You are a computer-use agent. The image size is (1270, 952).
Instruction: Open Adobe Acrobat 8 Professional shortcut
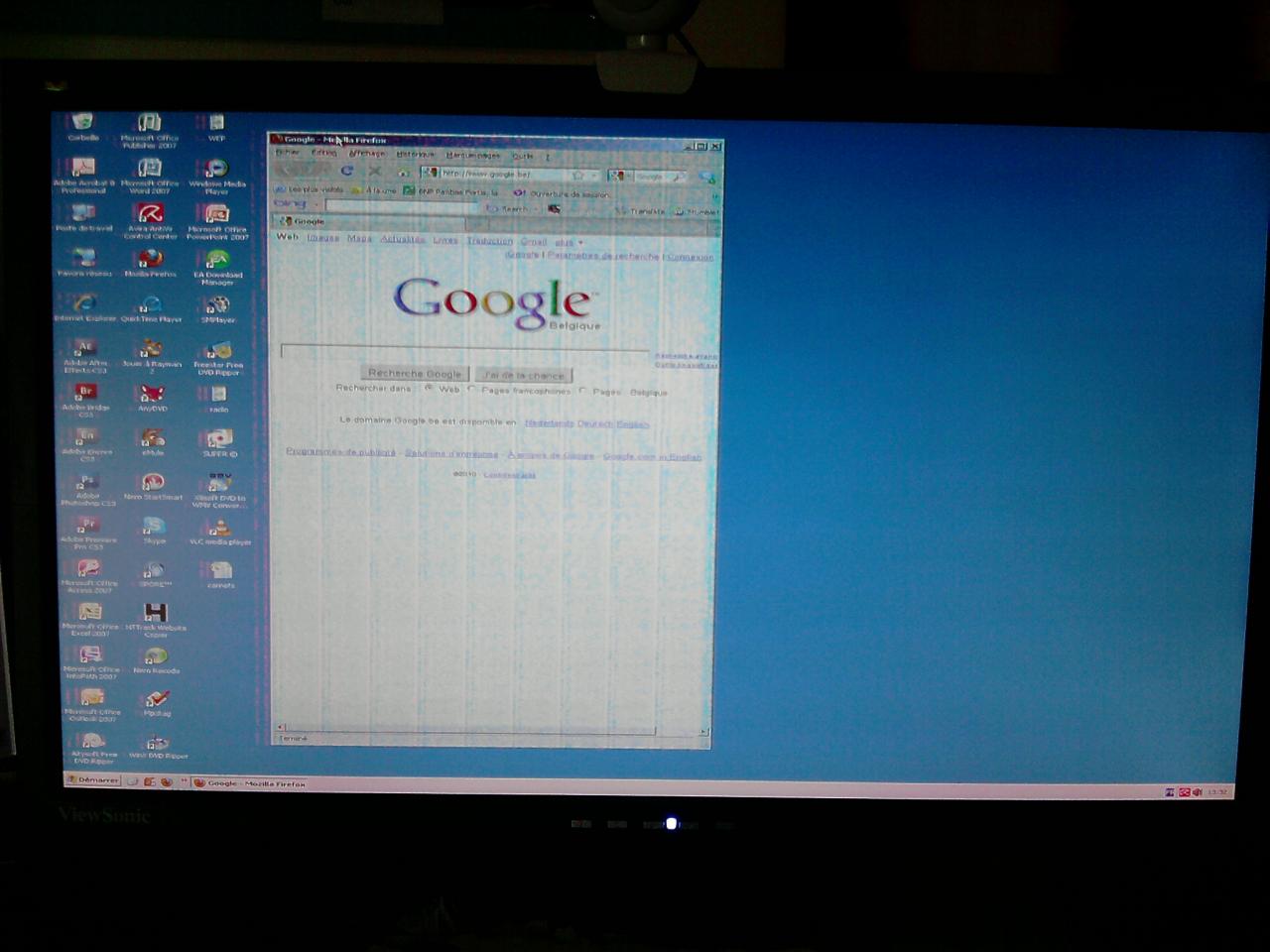[84, 175]
